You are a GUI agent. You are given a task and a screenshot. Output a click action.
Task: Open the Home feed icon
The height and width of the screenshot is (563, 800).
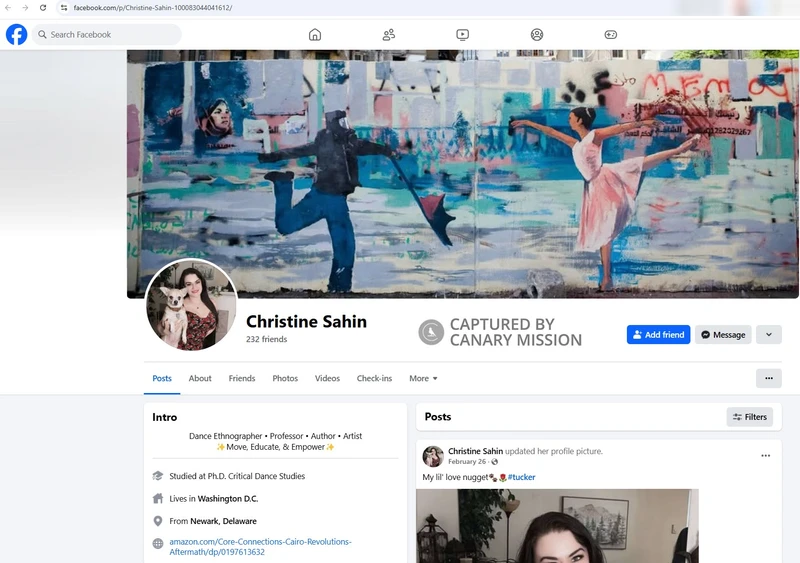(315, 35)
